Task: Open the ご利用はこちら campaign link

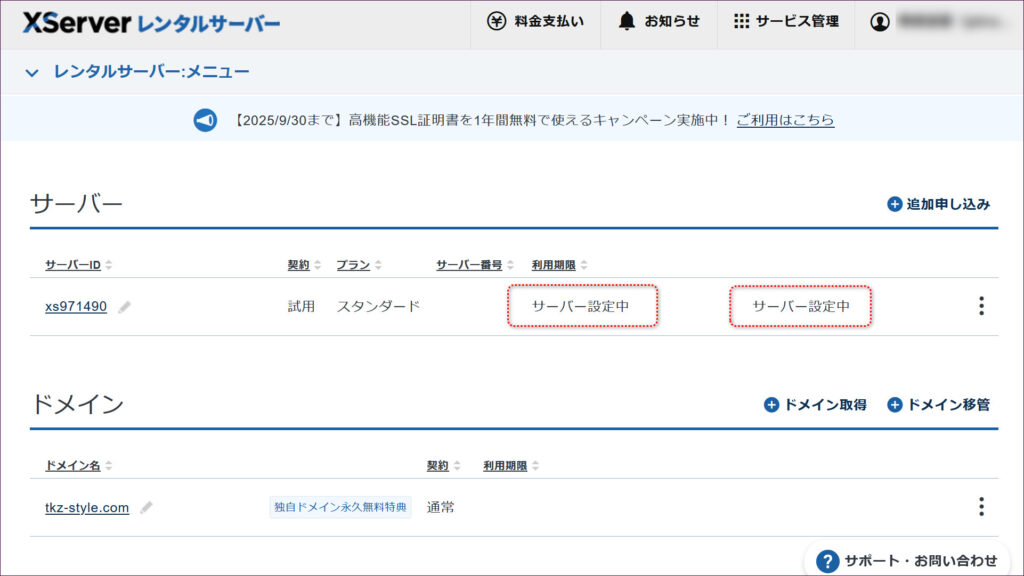Action: pyautogui.click(x=785, y=120)
